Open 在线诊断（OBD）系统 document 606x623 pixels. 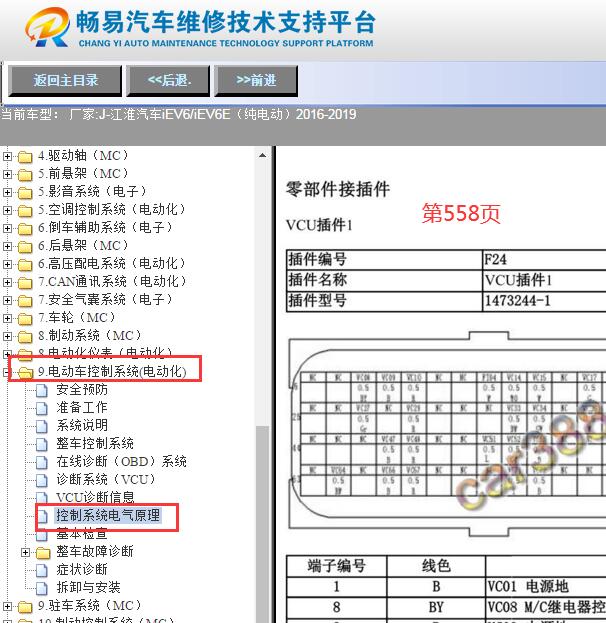click(x=121, y=461)
